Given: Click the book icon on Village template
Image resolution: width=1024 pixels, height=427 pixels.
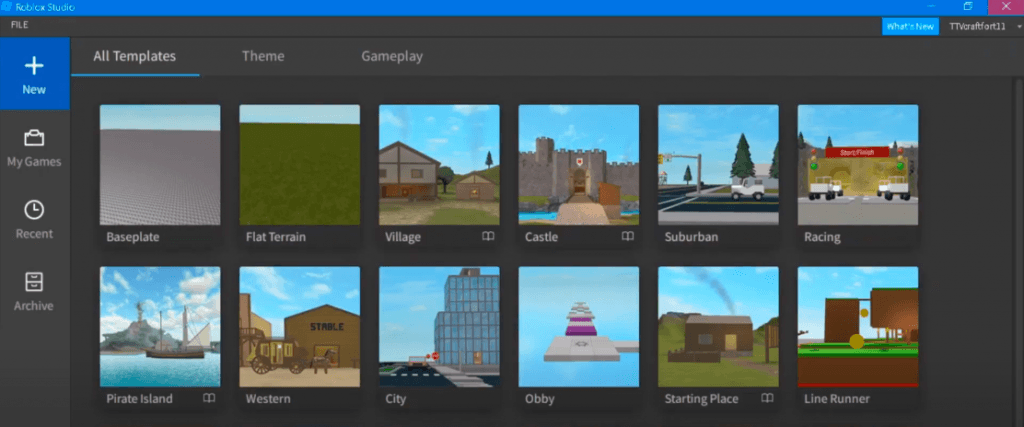Looking at the screenshot, I should pos(488,236).
